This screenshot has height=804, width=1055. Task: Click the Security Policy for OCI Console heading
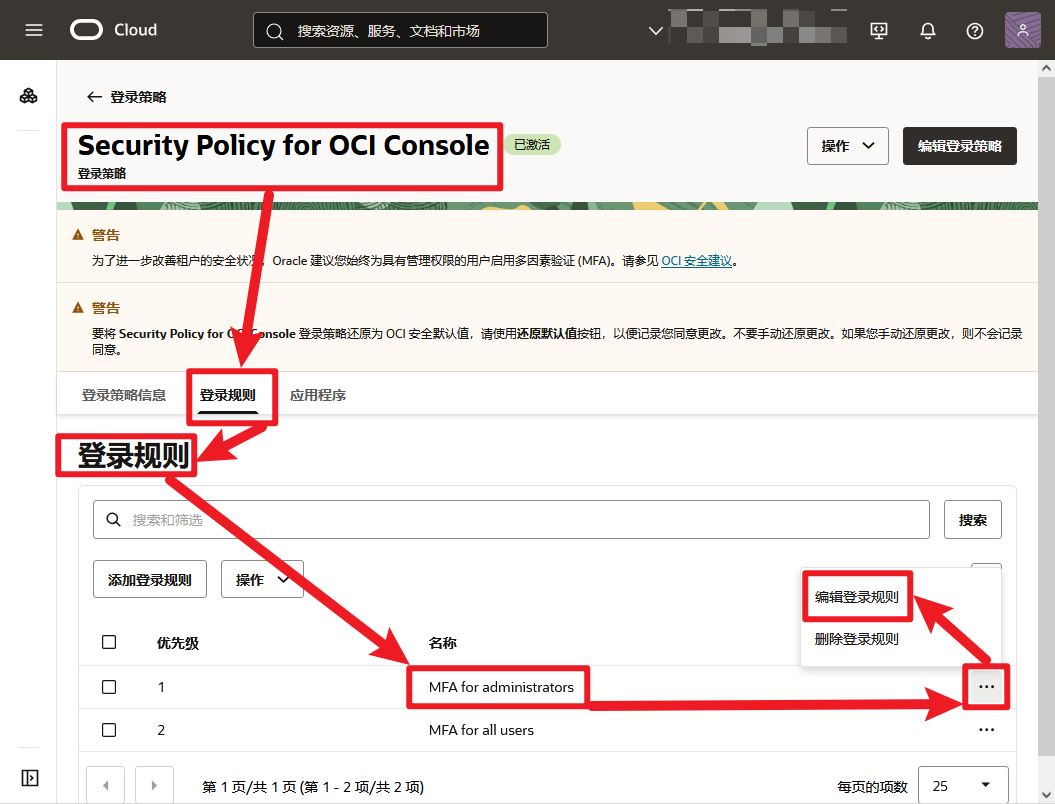283,145
